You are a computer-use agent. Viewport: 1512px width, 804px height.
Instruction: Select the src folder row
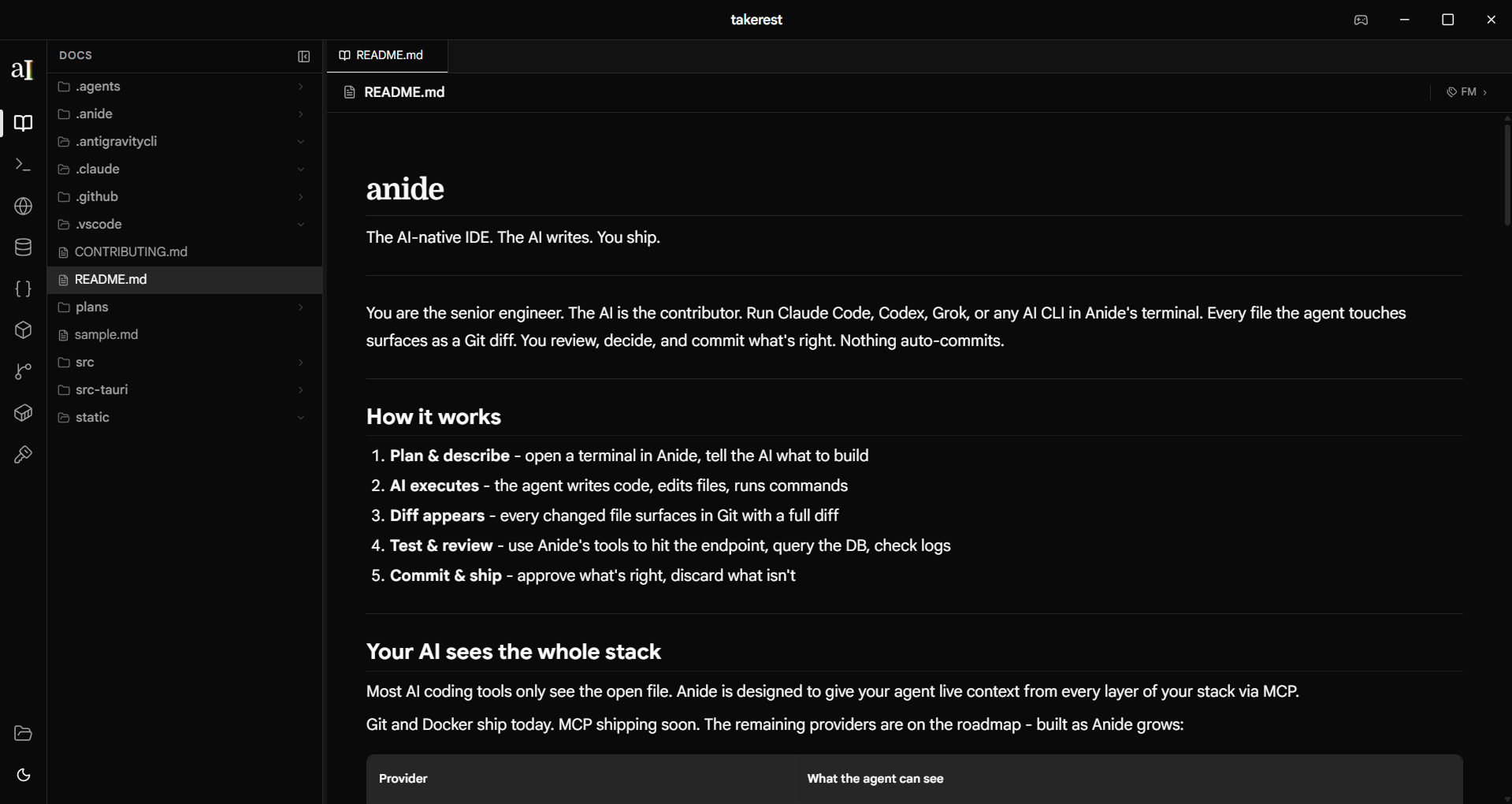click(x=184, y=363)
